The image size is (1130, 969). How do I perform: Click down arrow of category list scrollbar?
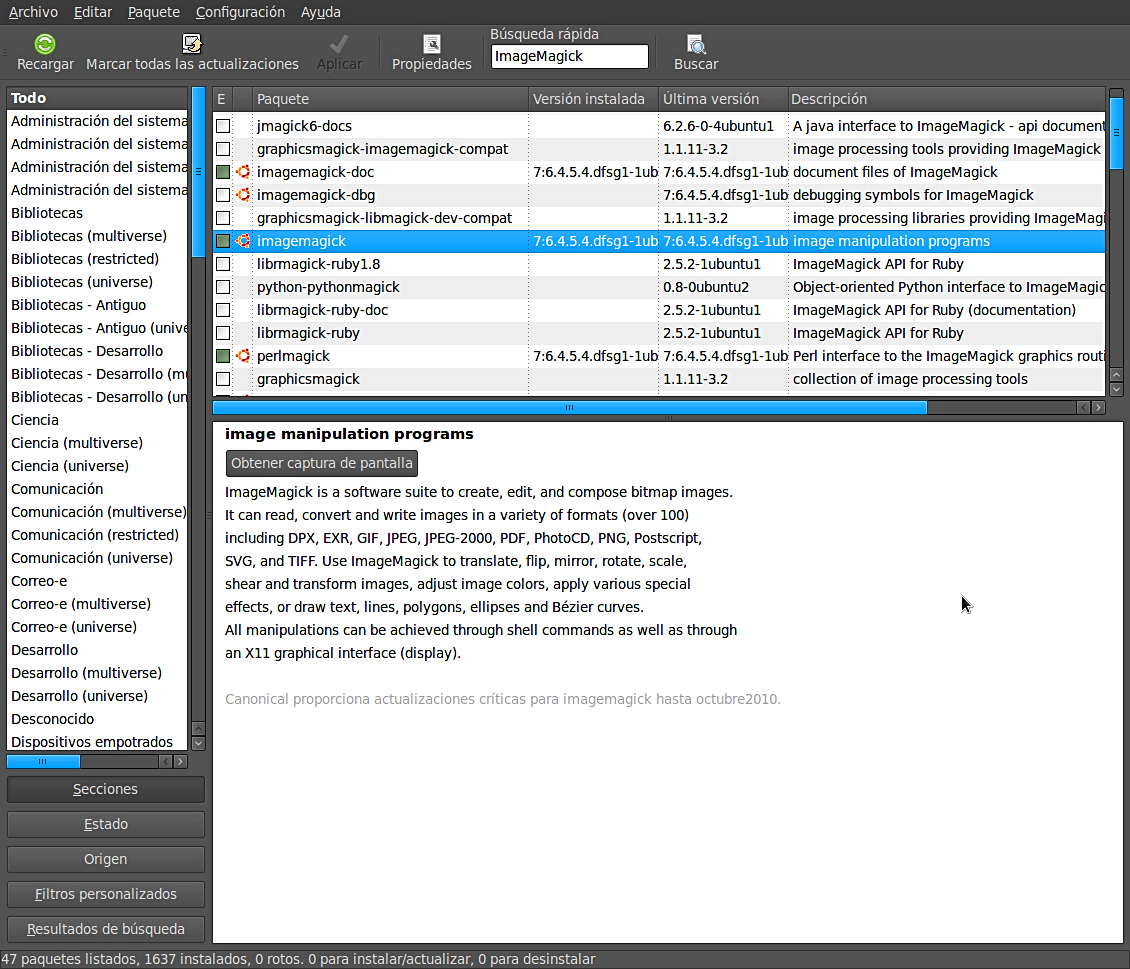(198, 744)
